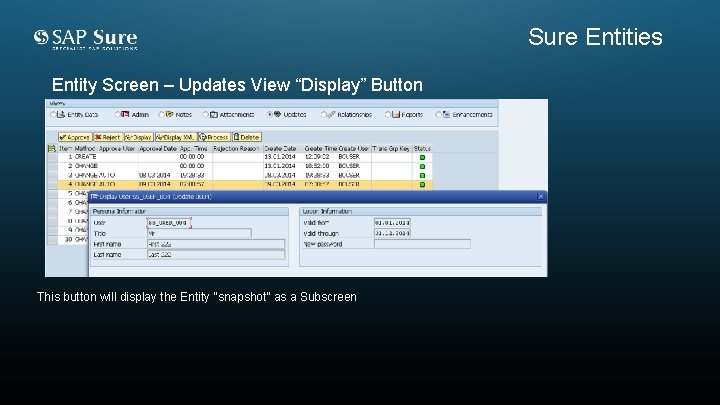Click the Reports chart icon
The width and height of the screenshot is (720, 405).
pos(396,114)
